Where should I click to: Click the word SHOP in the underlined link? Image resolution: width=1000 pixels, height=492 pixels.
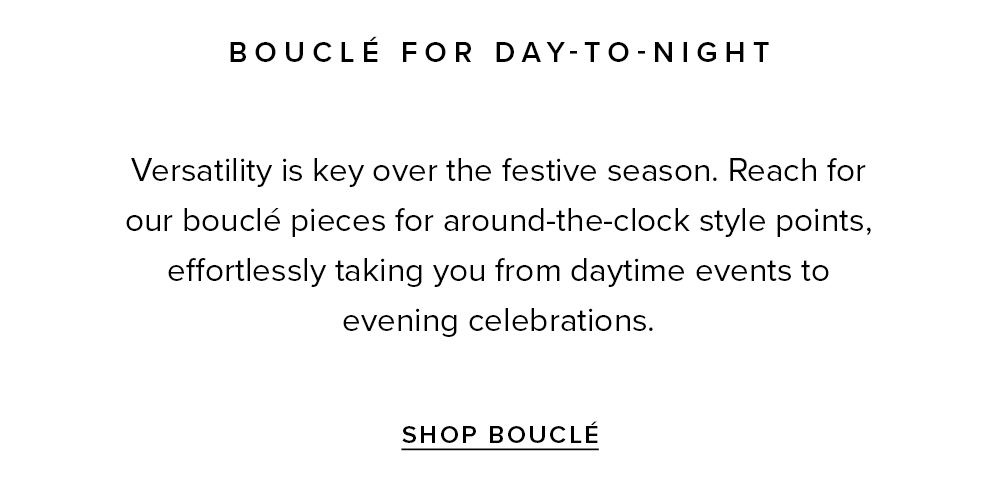(439, 435)
